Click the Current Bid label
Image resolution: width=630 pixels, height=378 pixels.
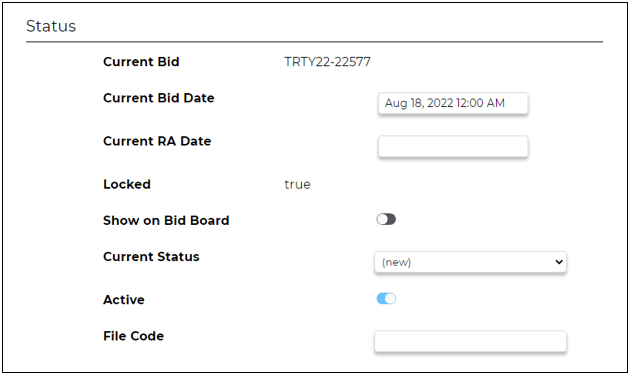[x=141, y=62]
